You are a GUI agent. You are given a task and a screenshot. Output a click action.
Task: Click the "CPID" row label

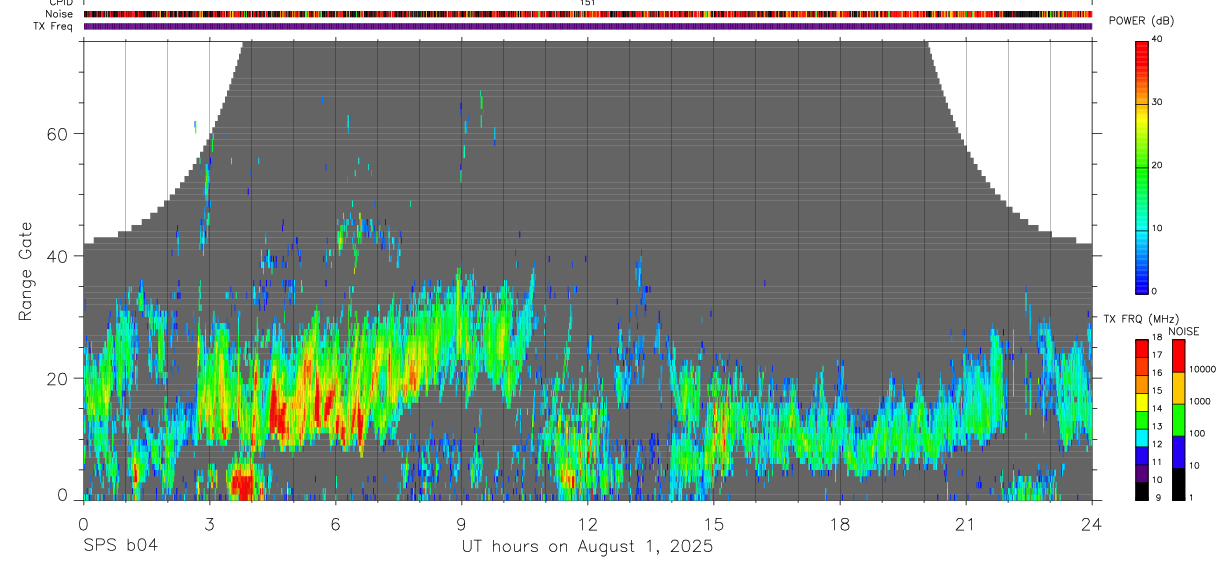(60, 3)
